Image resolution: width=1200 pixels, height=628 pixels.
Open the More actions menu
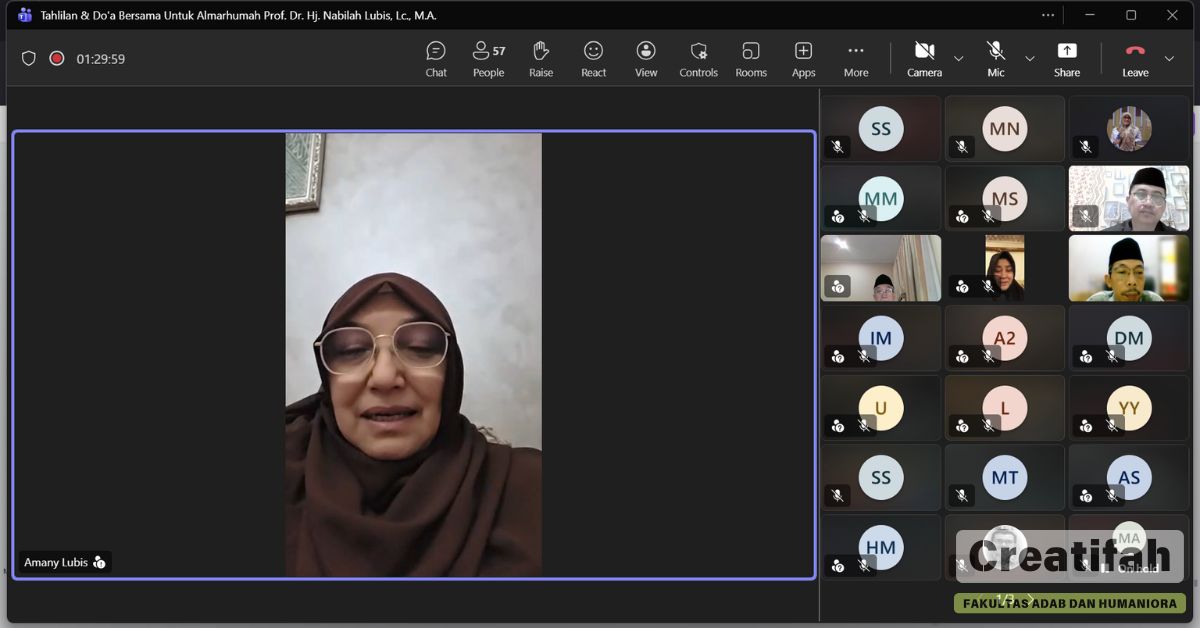tap(856, 58)
